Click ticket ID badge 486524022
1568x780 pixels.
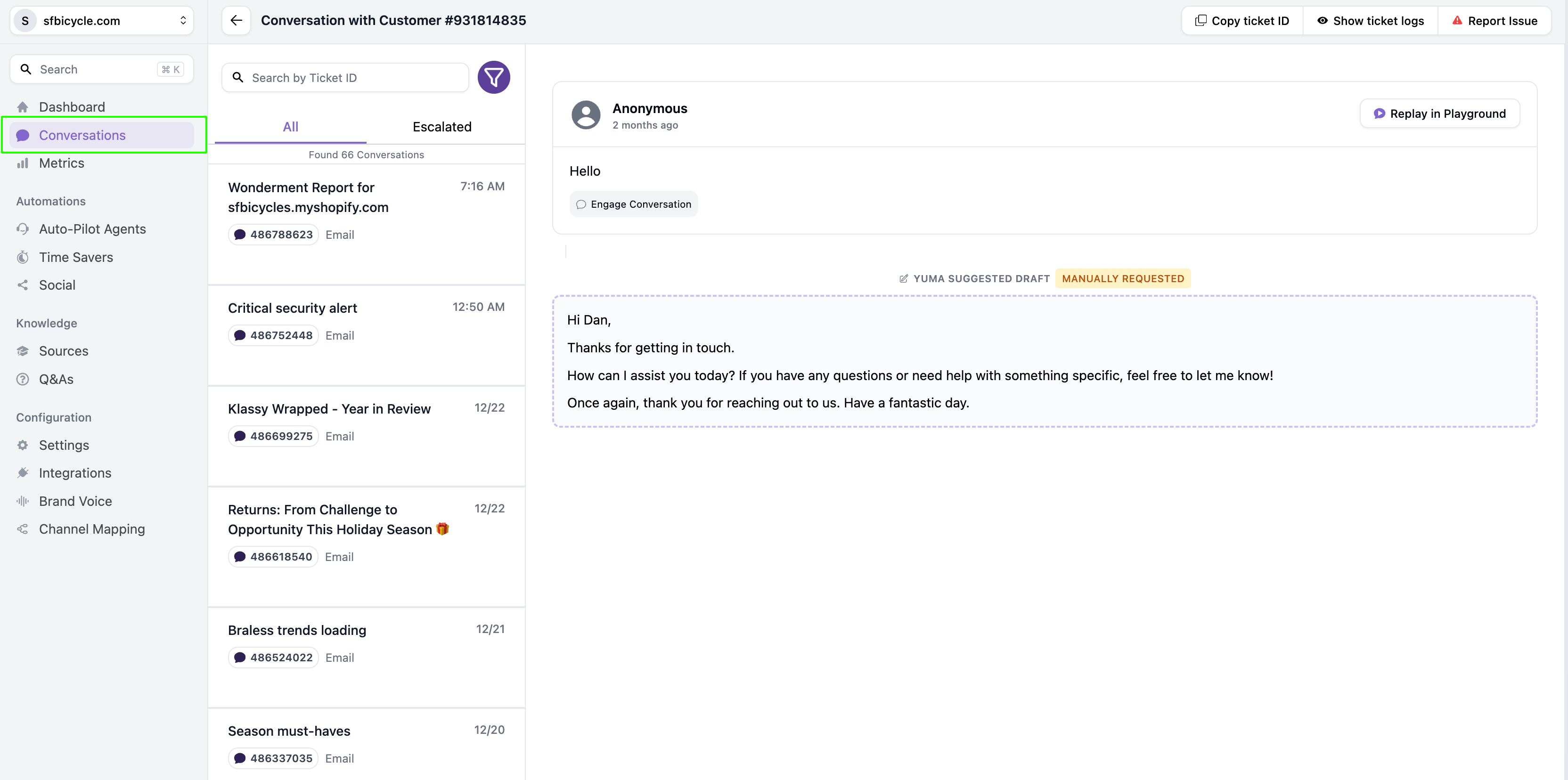click(273, 658)
